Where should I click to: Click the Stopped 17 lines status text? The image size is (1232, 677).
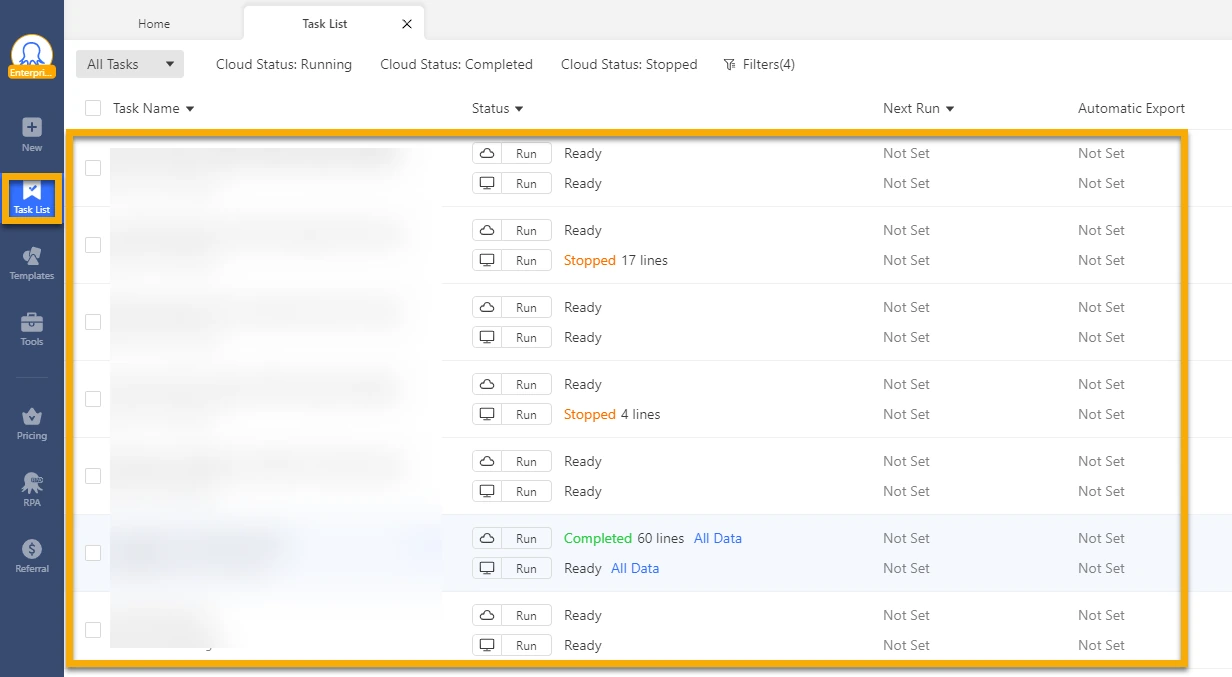(x=616, y=260)
